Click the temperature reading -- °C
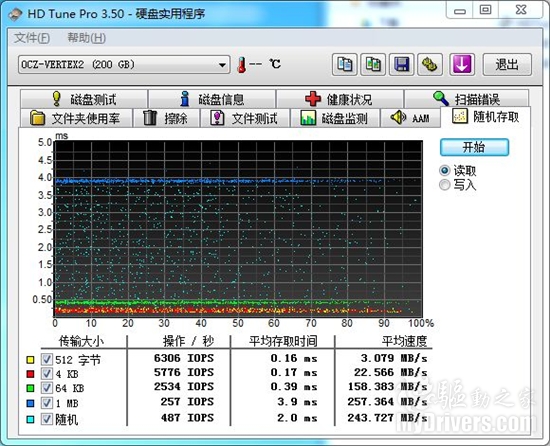This screenshot has width=550, height=446. point(265,64)
